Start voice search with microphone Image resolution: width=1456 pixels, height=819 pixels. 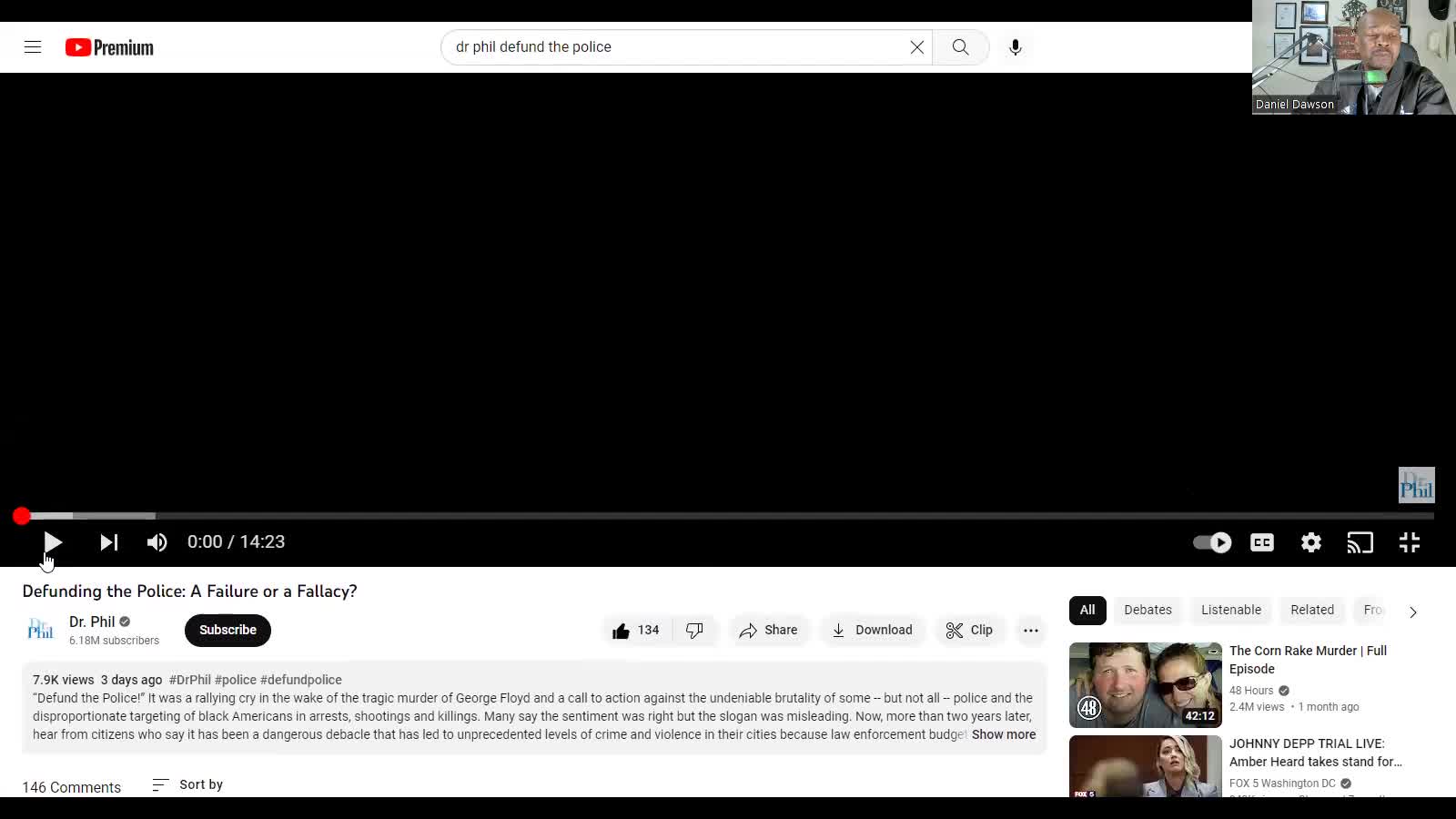click(1016, 47)
